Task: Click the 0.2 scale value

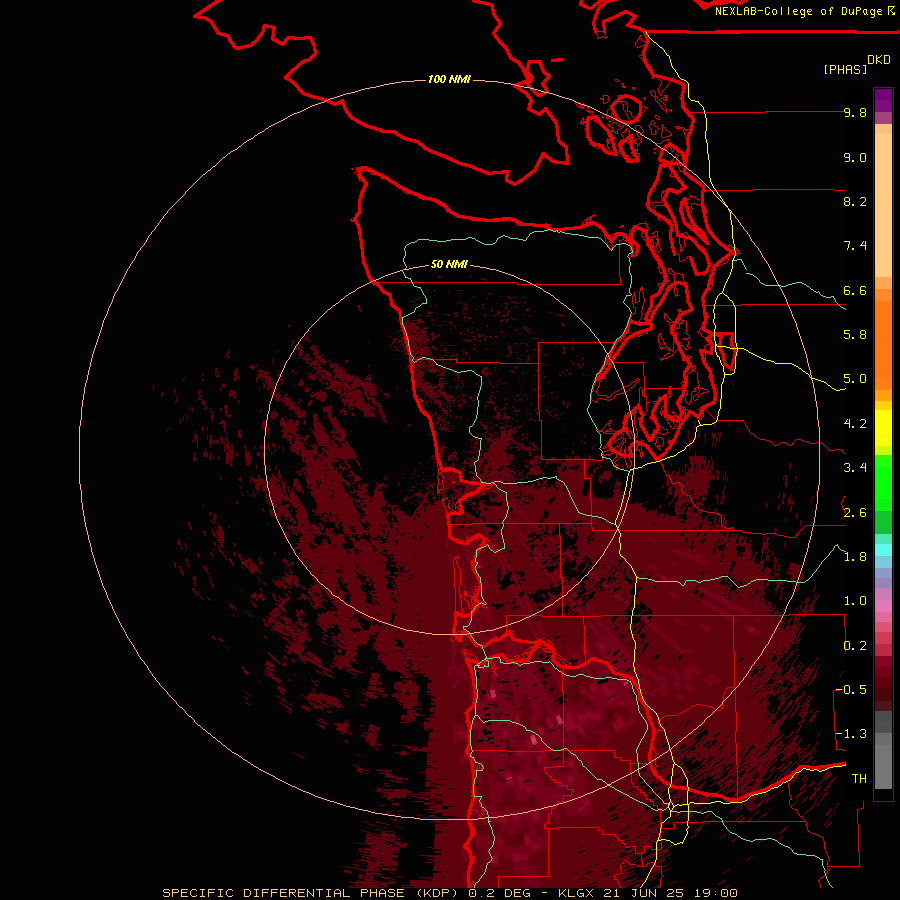Action: tap(855, 646)
